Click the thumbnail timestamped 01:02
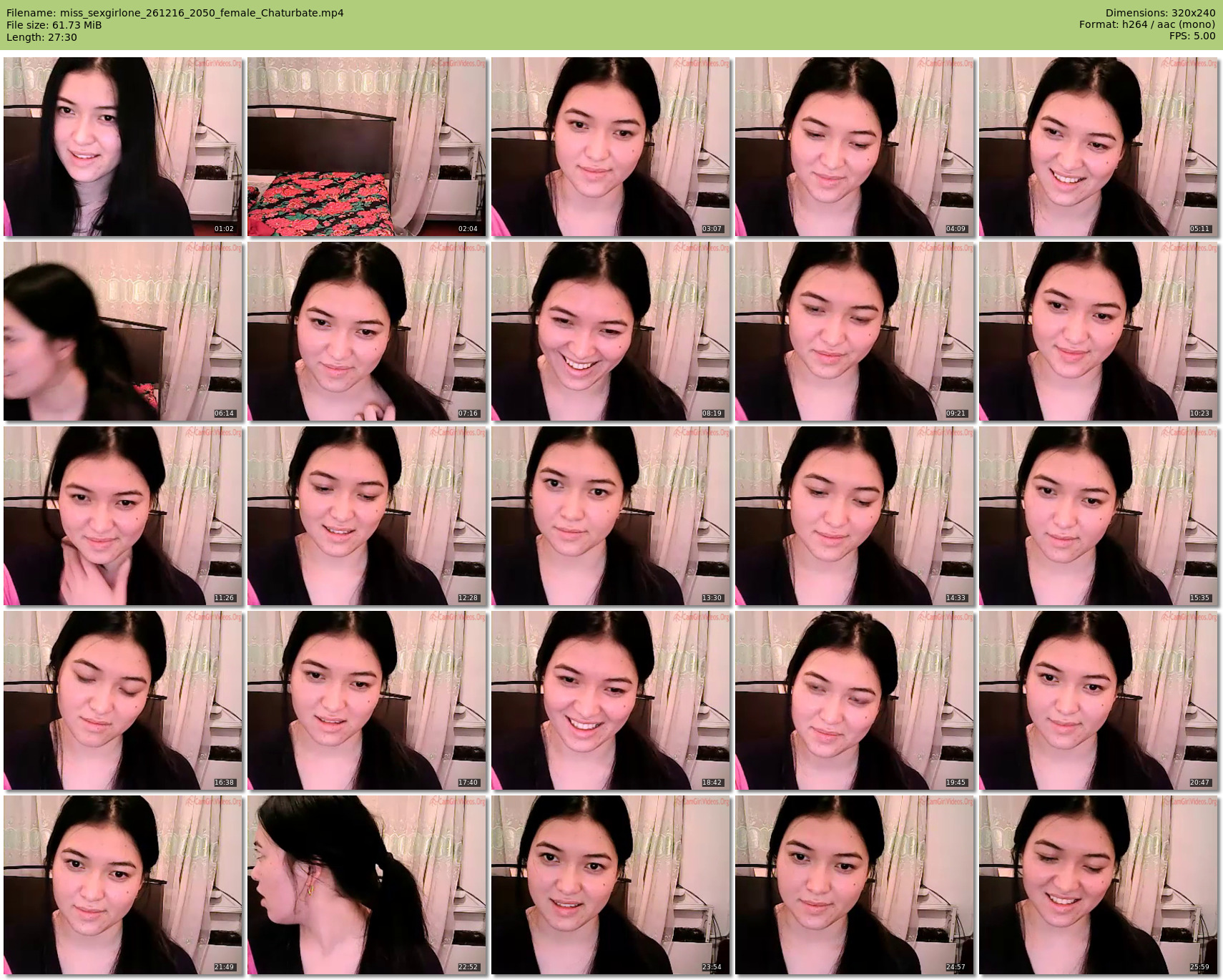1223x980 pixels. 123,147
